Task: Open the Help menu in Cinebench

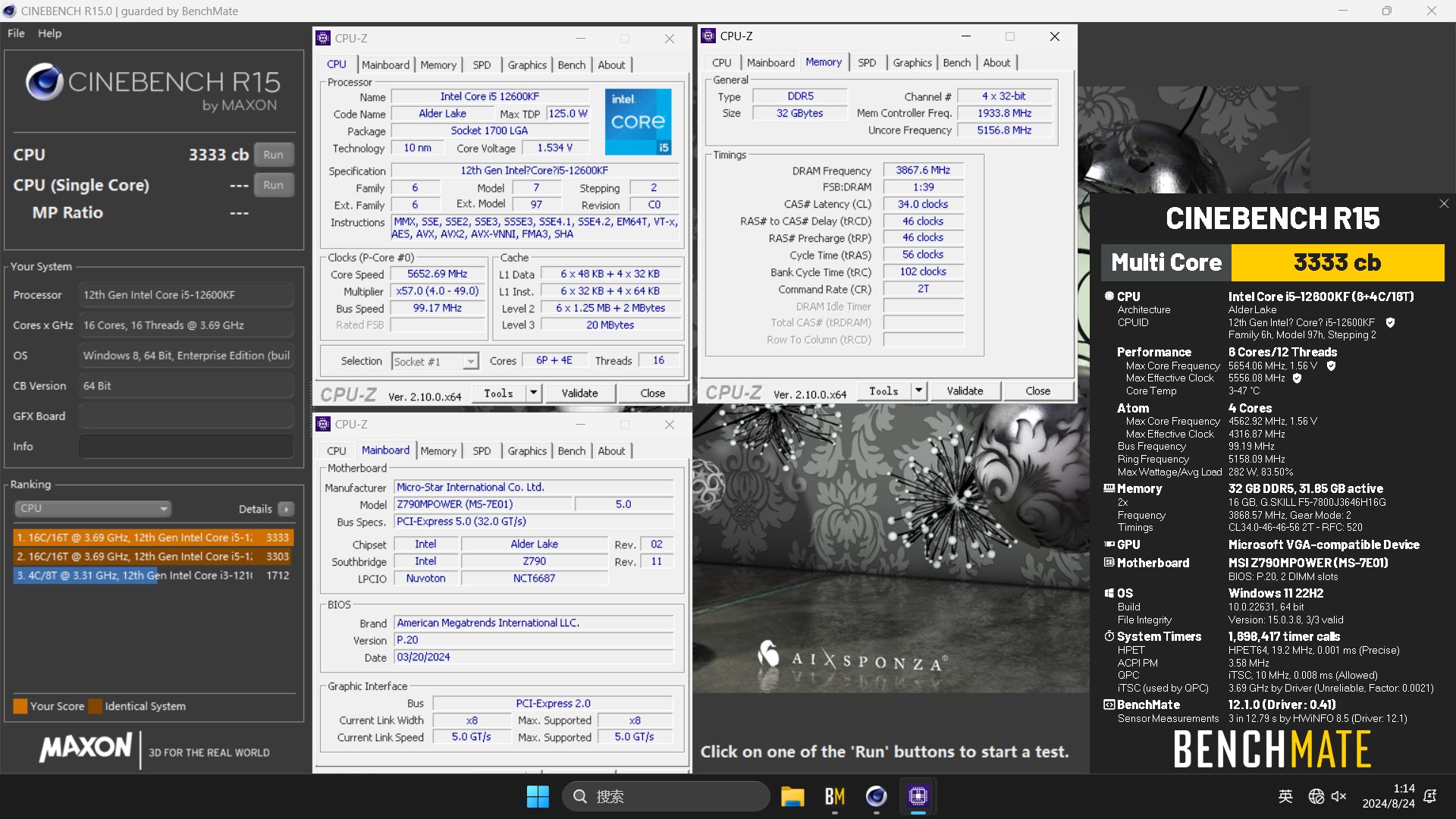Action: coord(49,33)
